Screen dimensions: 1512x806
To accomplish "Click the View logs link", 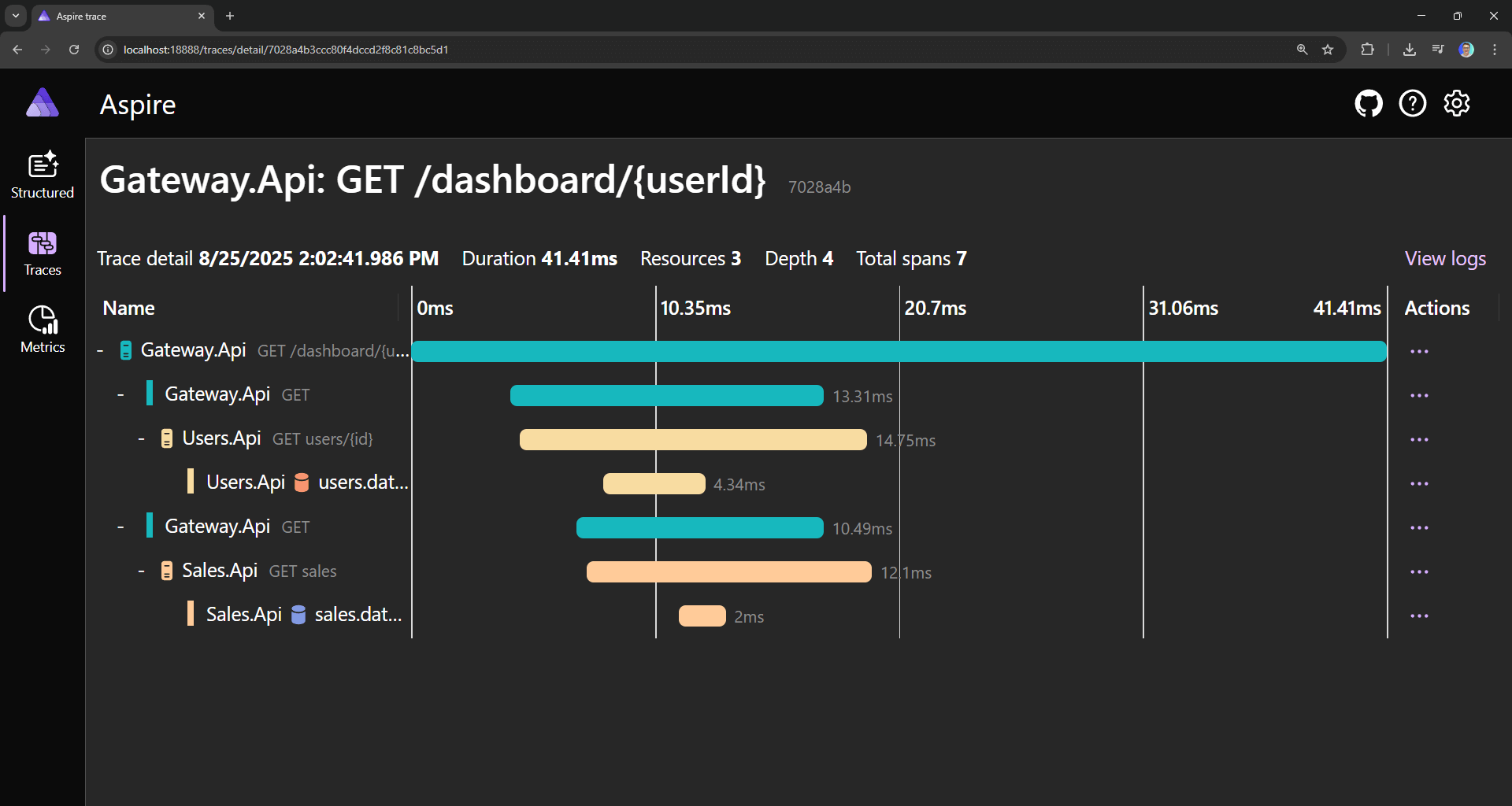I will click(x=1445, y=259).
